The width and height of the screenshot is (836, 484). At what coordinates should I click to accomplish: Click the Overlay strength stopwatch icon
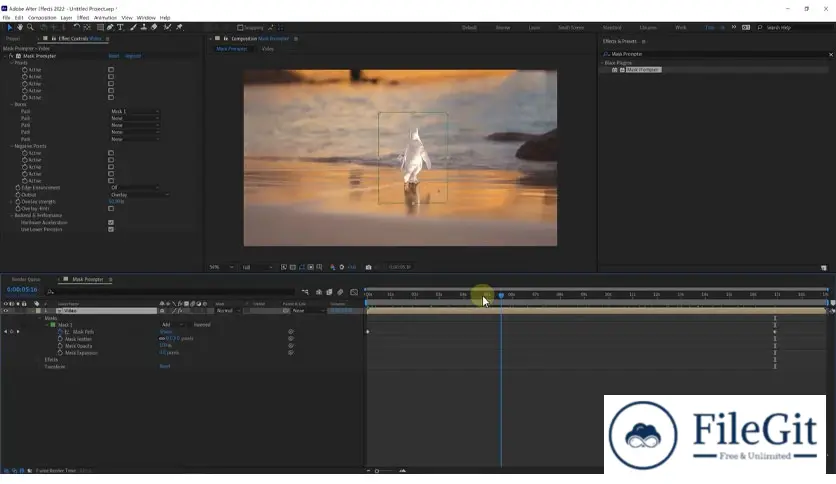[18, 201]
